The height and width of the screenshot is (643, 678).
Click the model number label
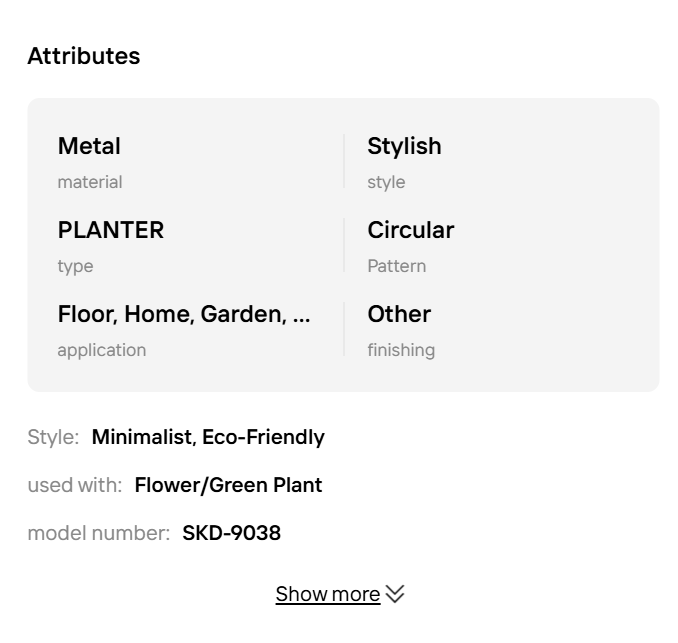click(x=98, y=533)
